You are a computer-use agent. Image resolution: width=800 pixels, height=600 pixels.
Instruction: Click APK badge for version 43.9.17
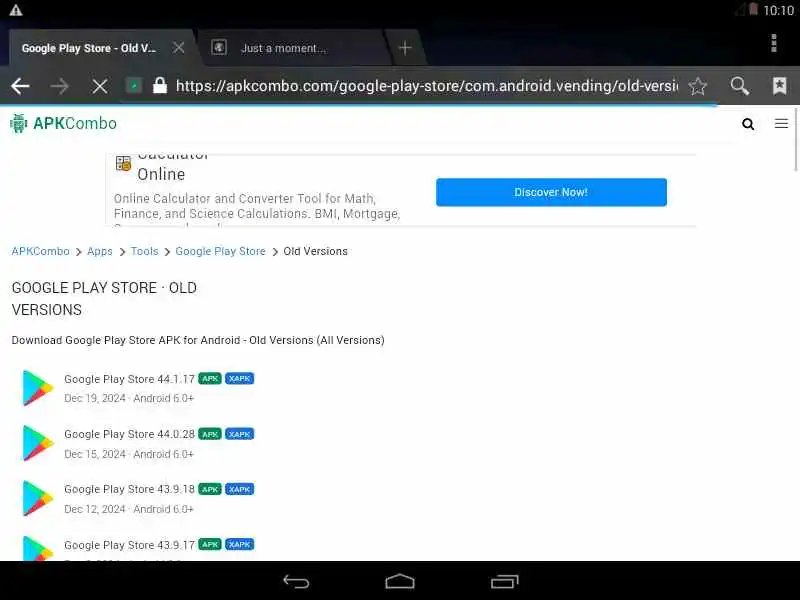coord(210,544)
